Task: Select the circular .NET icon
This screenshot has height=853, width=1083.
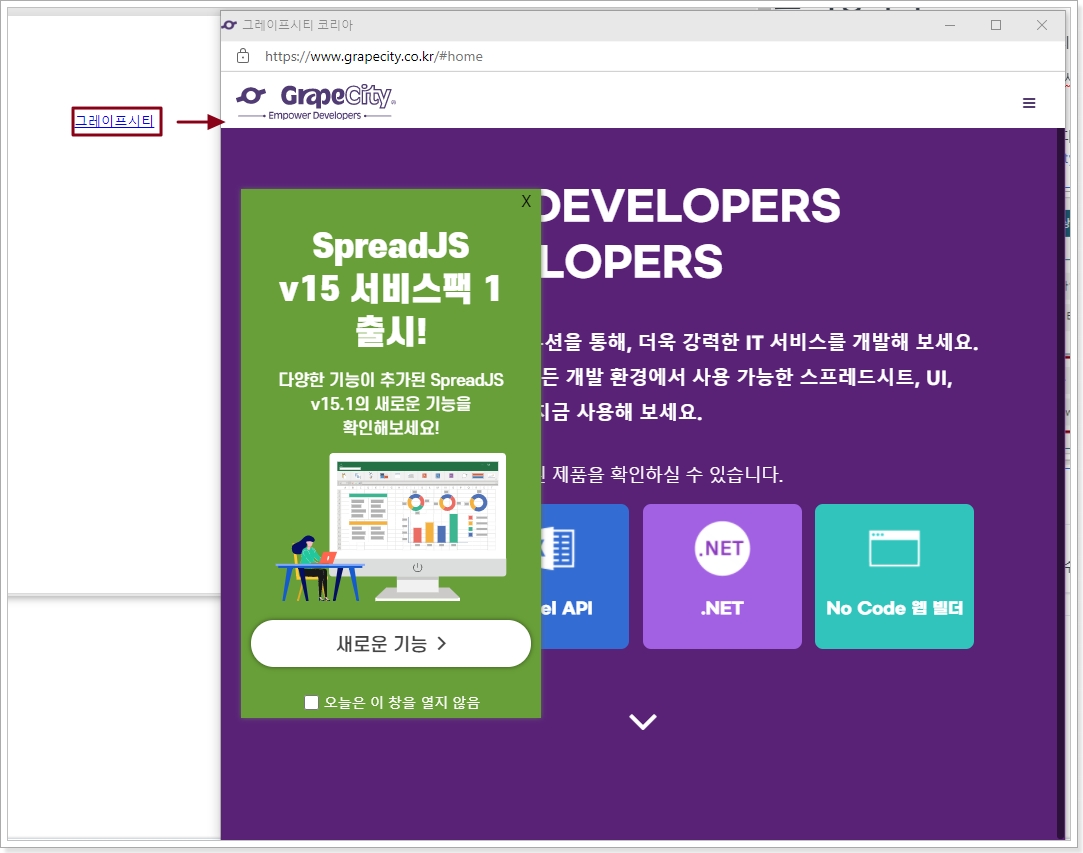Action: (722, 549)
